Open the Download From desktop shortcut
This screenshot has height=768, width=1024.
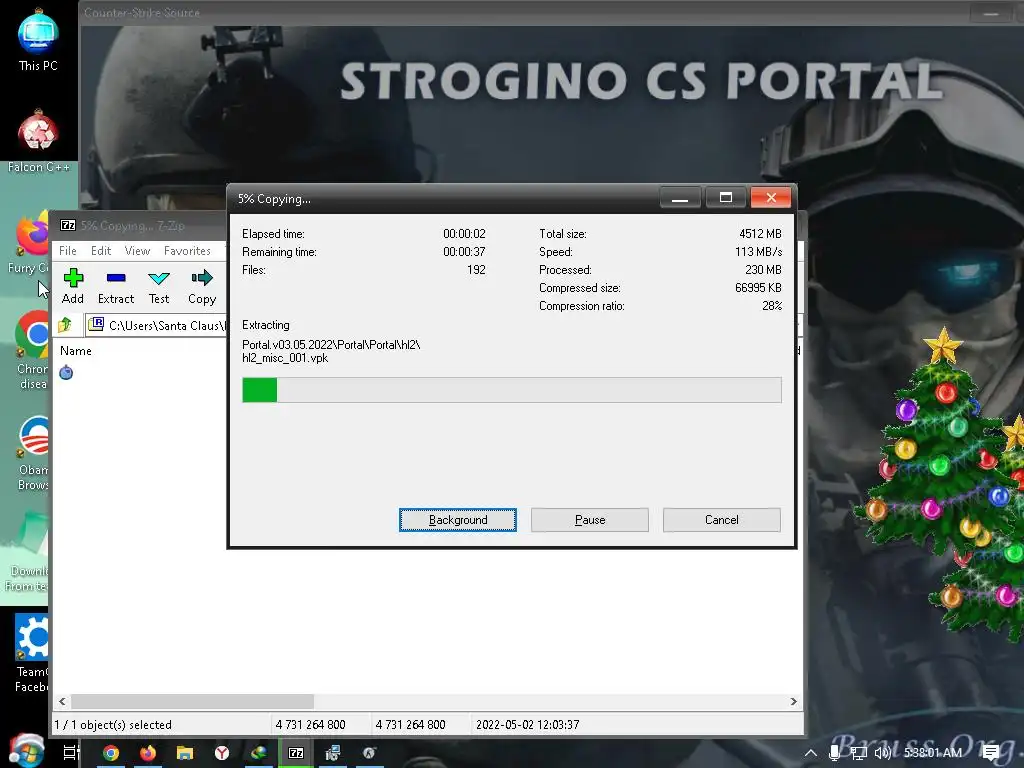(27, 552)
